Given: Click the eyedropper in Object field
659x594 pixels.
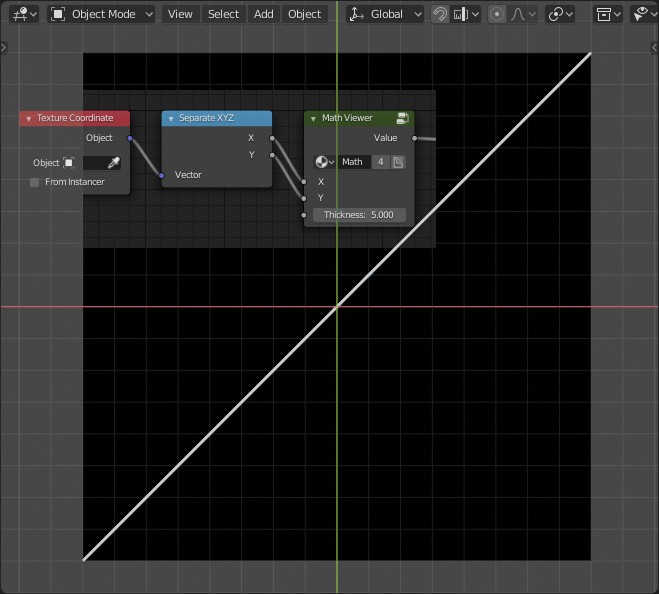Looking at the screenshot, I should point(114,162).
